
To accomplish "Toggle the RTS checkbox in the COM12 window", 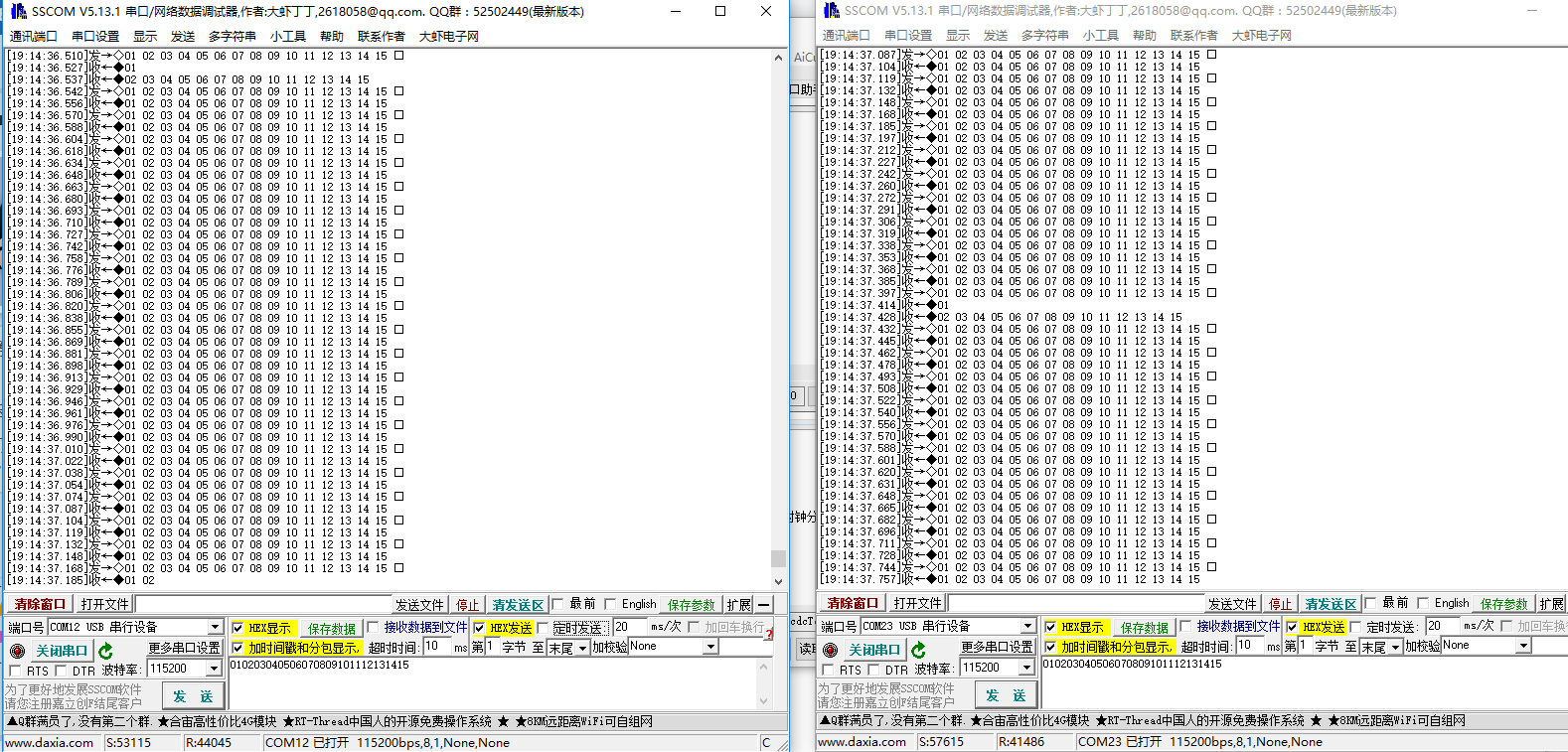I will point(15,671).
